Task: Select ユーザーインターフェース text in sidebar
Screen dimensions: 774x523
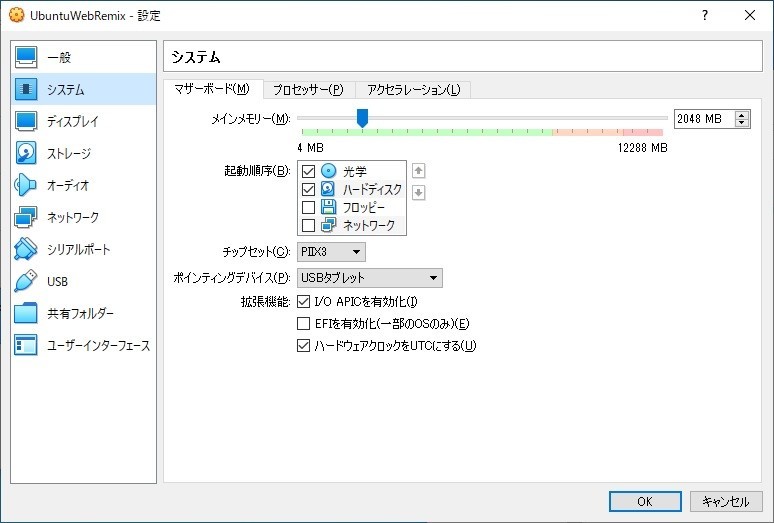Action: point(98,346)
